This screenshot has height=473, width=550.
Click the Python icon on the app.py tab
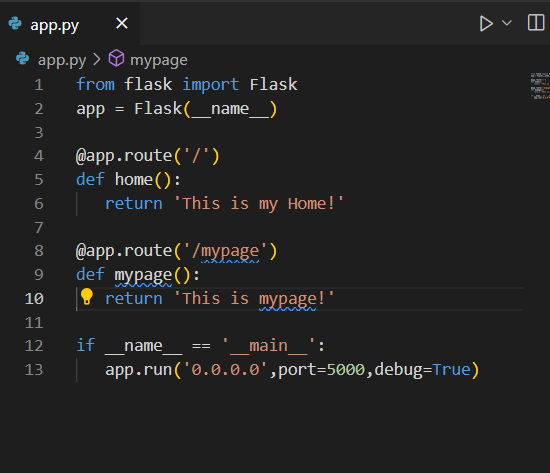pyautogui.click(x=15, y=24)
